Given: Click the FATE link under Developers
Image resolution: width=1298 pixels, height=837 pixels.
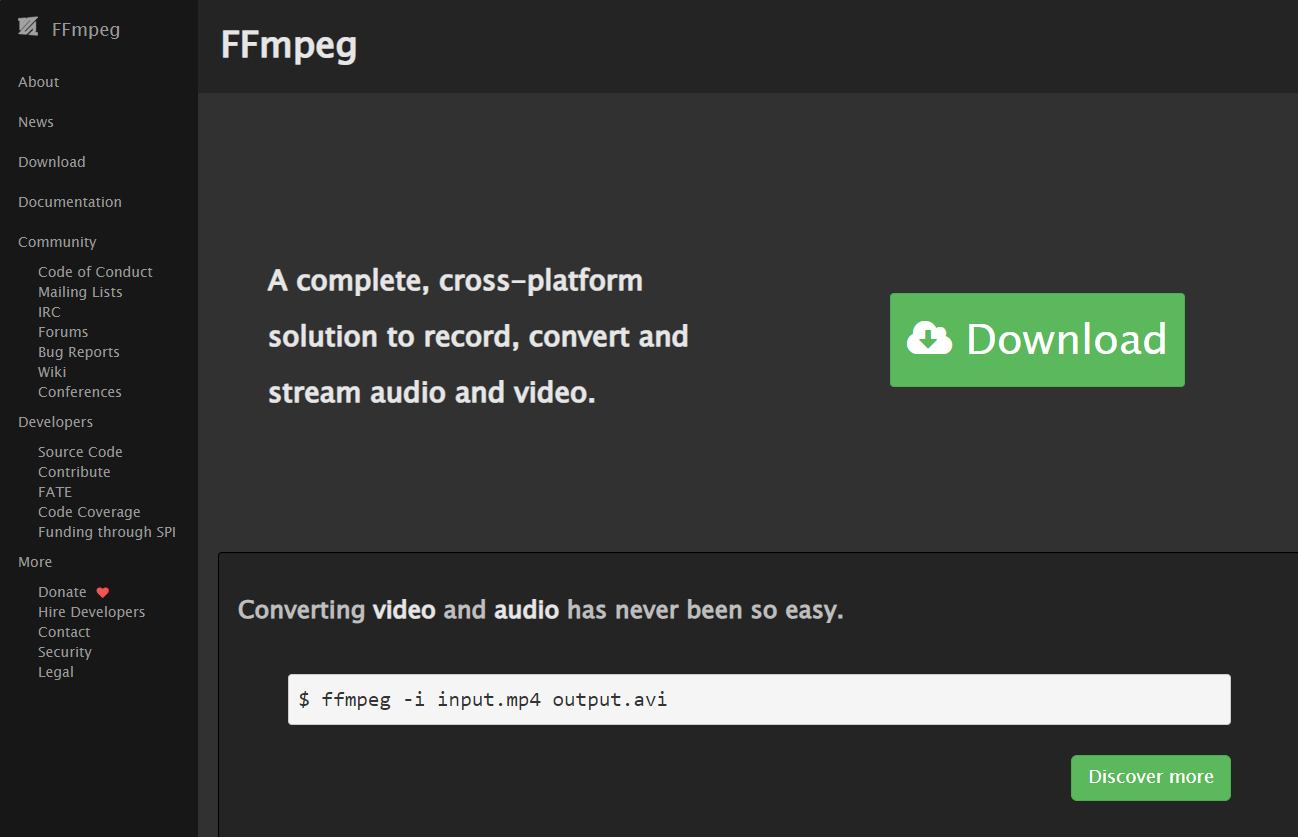Looking at the screenshot, I should [55, 492].
